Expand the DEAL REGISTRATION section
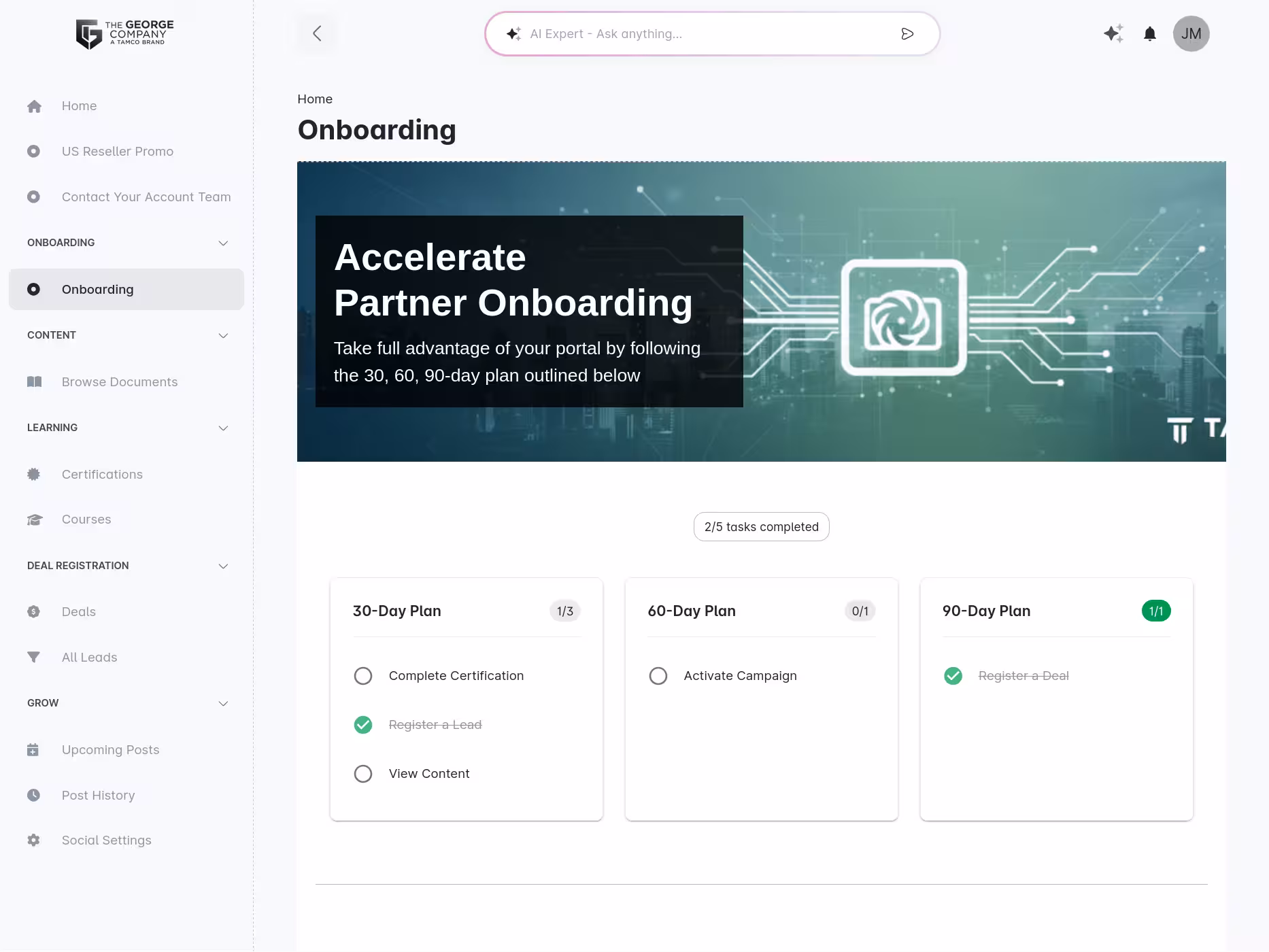This screenshot has height=952, width=1269. click(x=223, y=565)
